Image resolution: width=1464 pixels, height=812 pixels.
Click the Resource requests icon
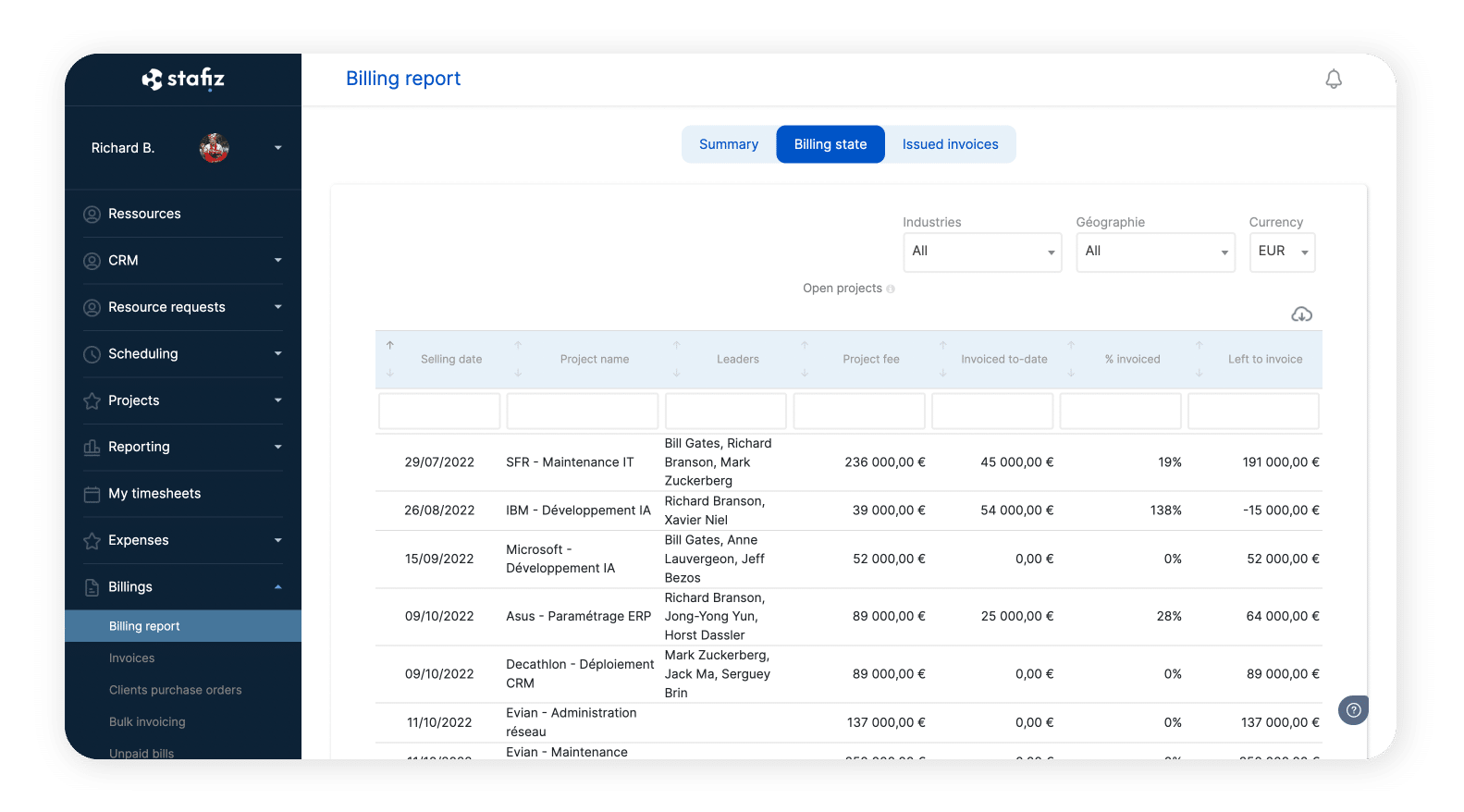[92, 308]
